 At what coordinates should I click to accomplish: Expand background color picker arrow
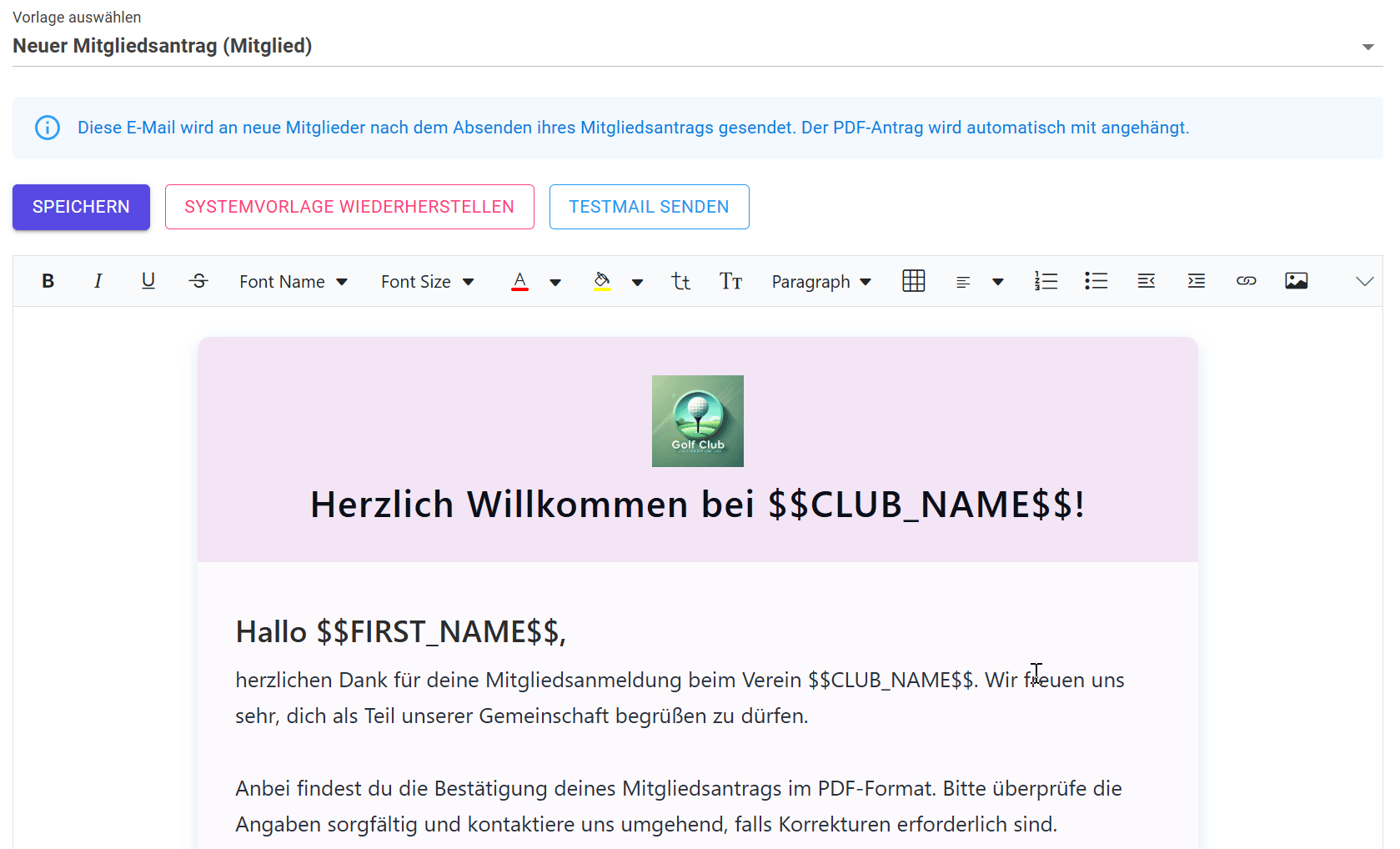[x=637, y=282]
